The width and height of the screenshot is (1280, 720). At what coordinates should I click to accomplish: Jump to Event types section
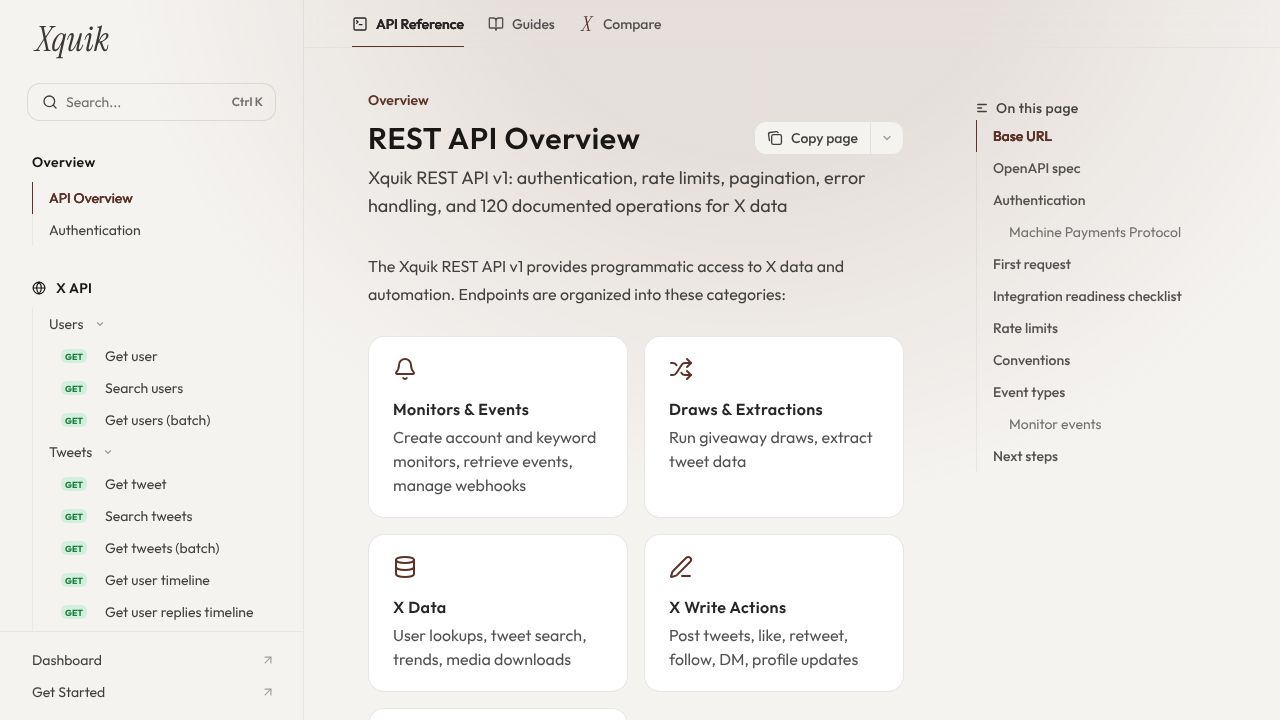click(x=1029, y=392)
